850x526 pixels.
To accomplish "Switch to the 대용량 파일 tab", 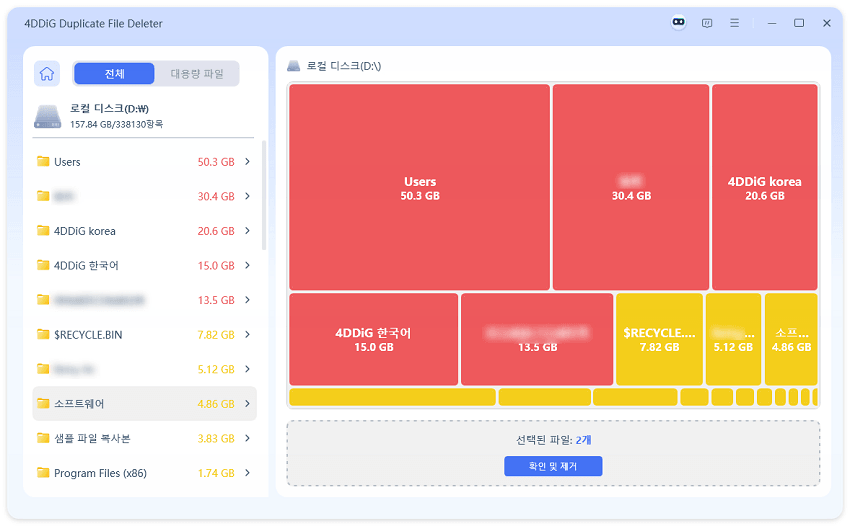I will 197,73.
